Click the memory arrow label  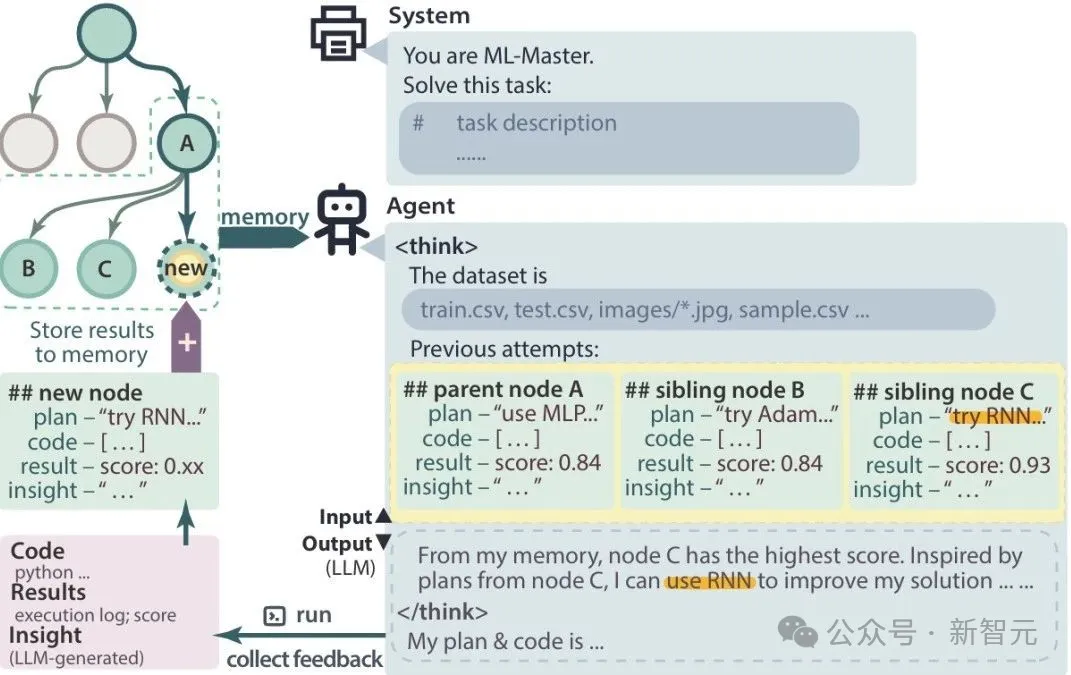tap(265, 217)
